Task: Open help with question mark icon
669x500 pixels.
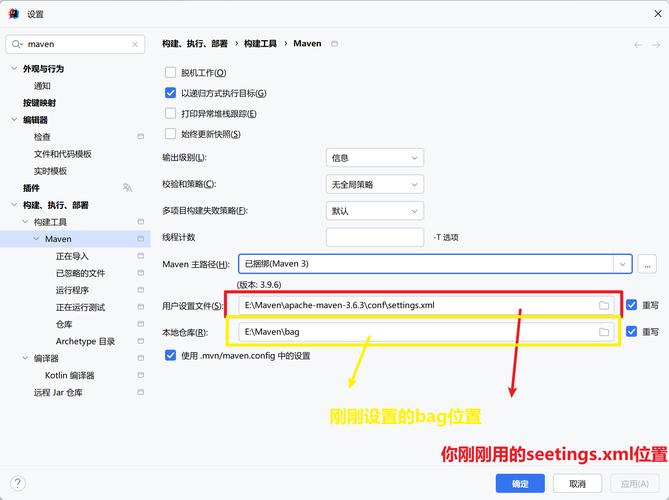Action: (x=17, y=483)
